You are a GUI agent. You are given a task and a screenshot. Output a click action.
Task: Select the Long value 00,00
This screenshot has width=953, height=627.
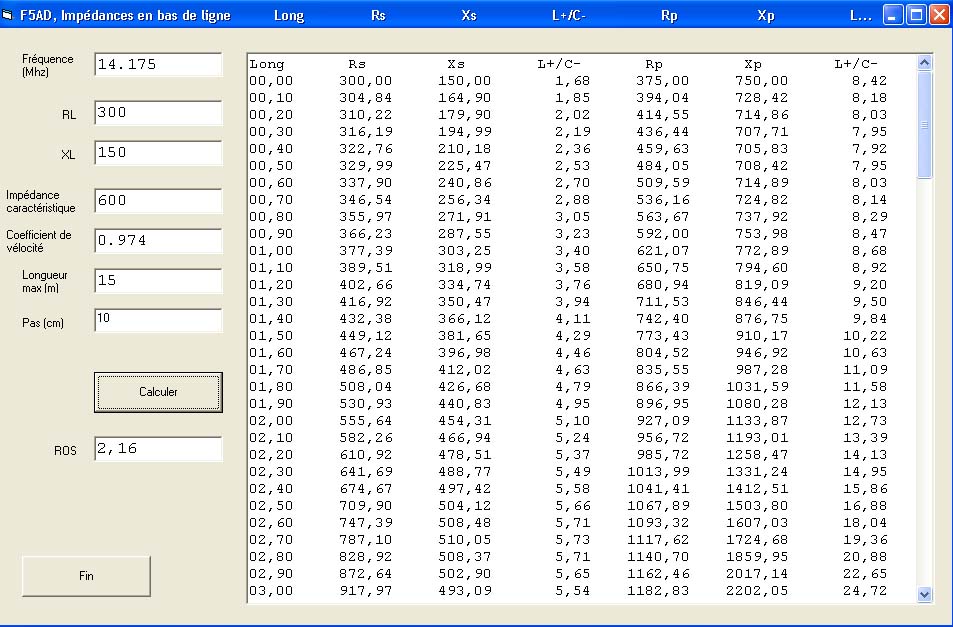point(271,81)
